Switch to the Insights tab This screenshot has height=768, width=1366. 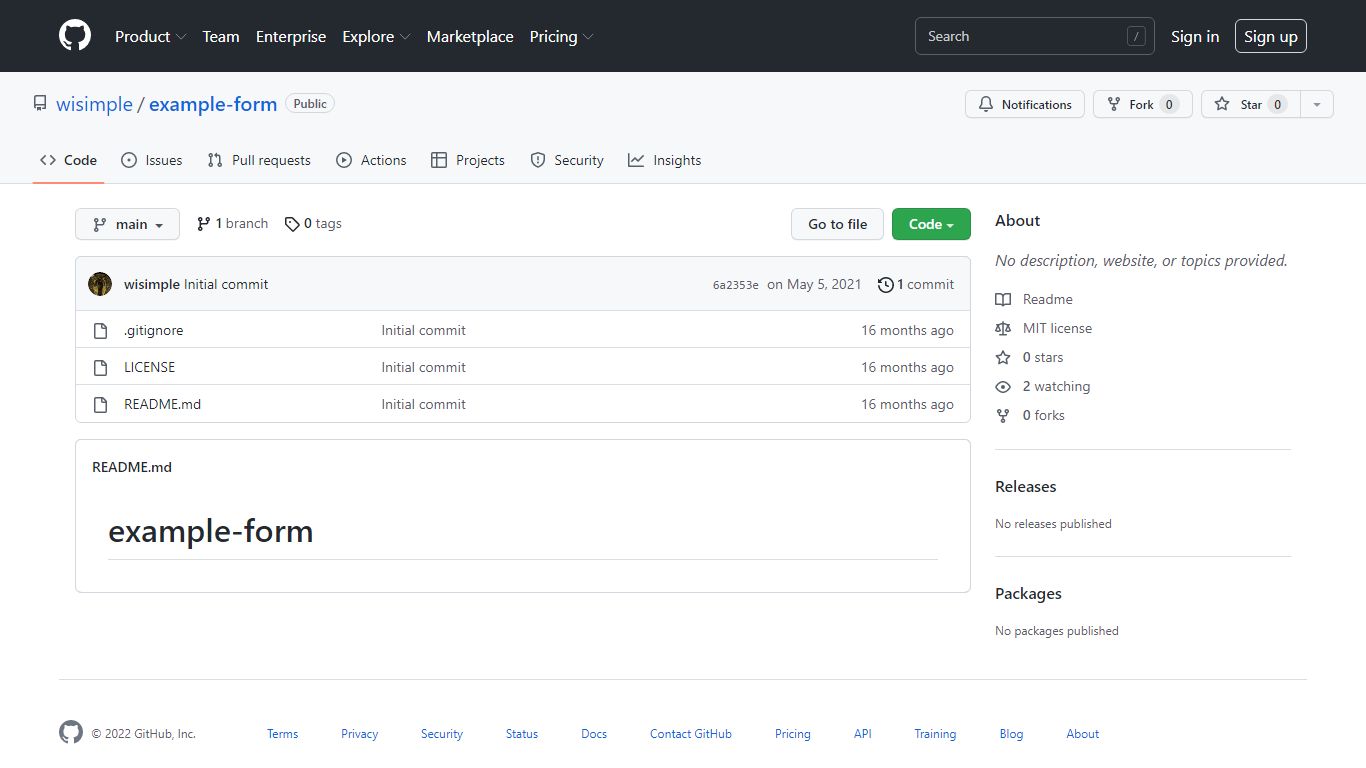665,160
